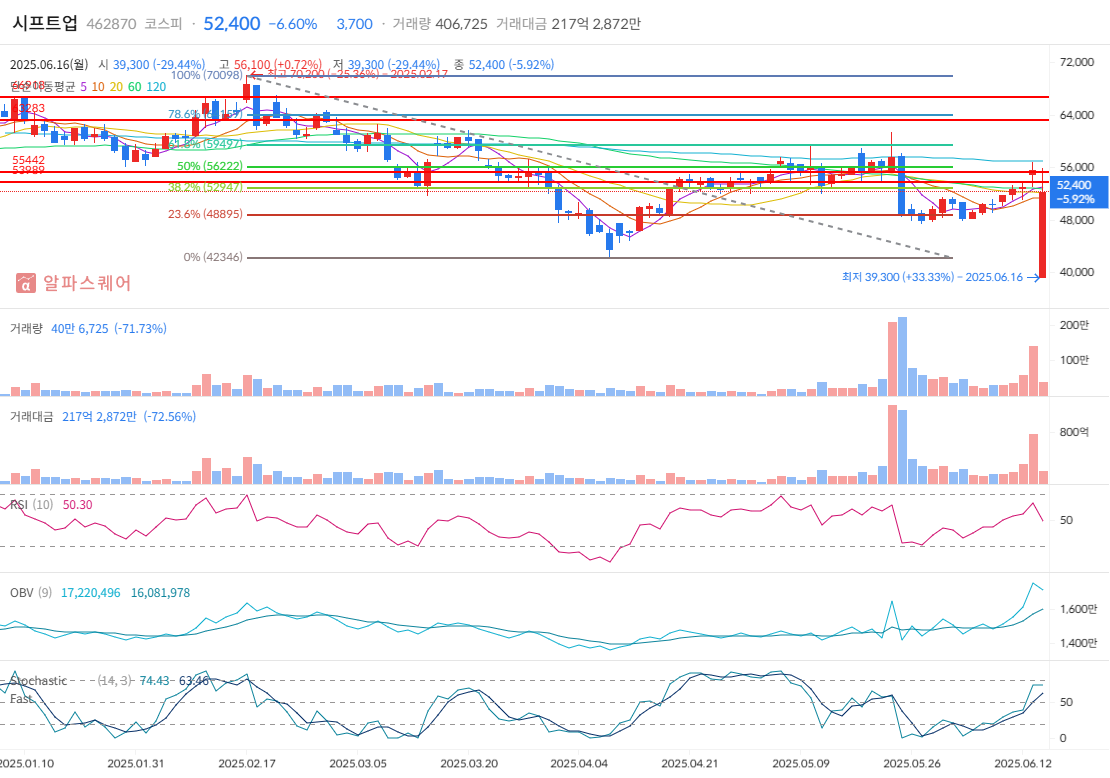
Task: Click the 2025.06.12 date axis label
Action: point(1023,764)
